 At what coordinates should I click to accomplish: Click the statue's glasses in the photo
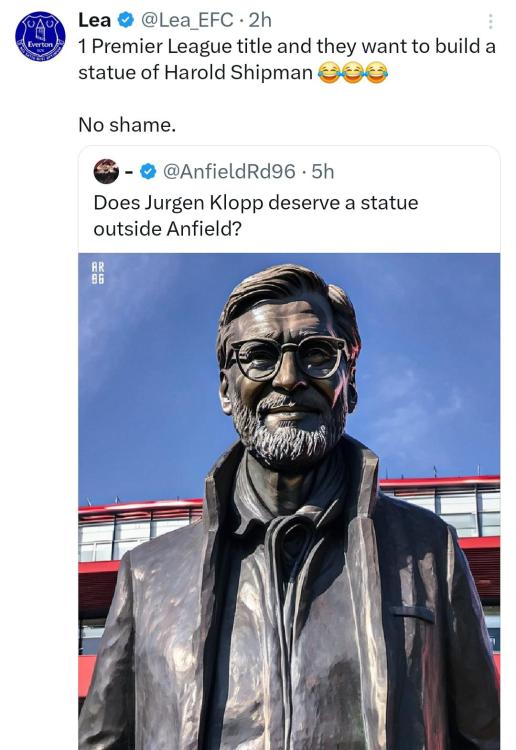coord(287,357)
